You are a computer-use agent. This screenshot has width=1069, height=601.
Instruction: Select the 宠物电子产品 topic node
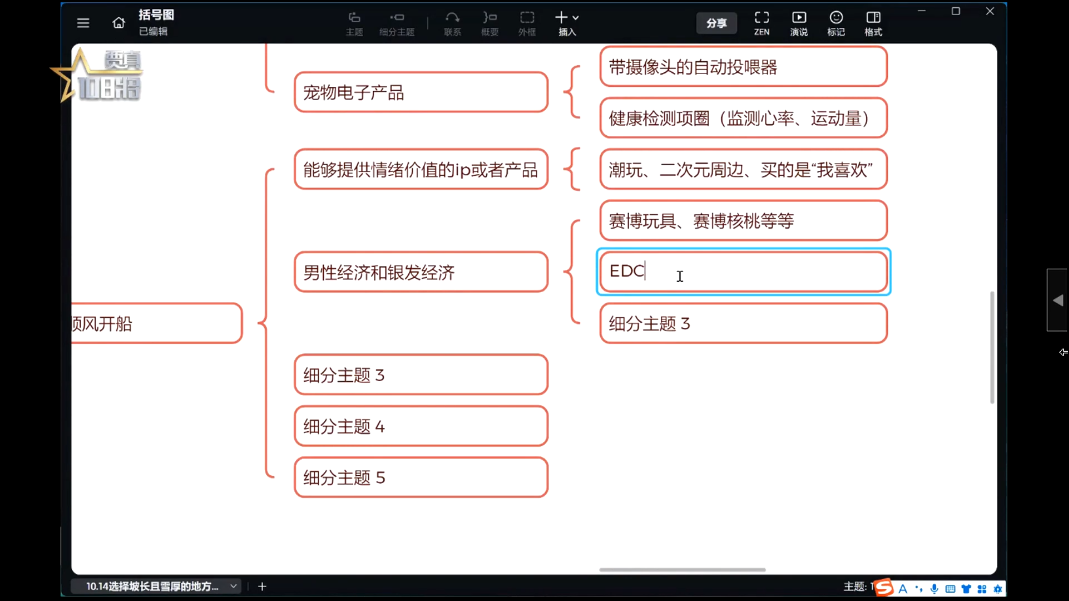tap(421, 93)
